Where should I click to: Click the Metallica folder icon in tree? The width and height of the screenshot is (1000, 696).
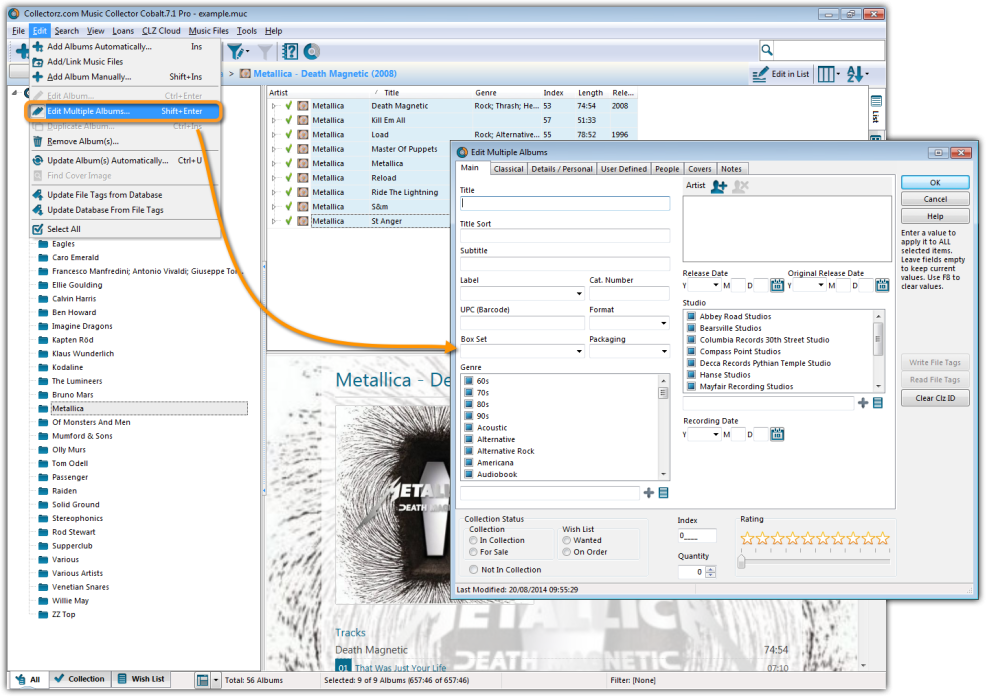click(43, 409)
